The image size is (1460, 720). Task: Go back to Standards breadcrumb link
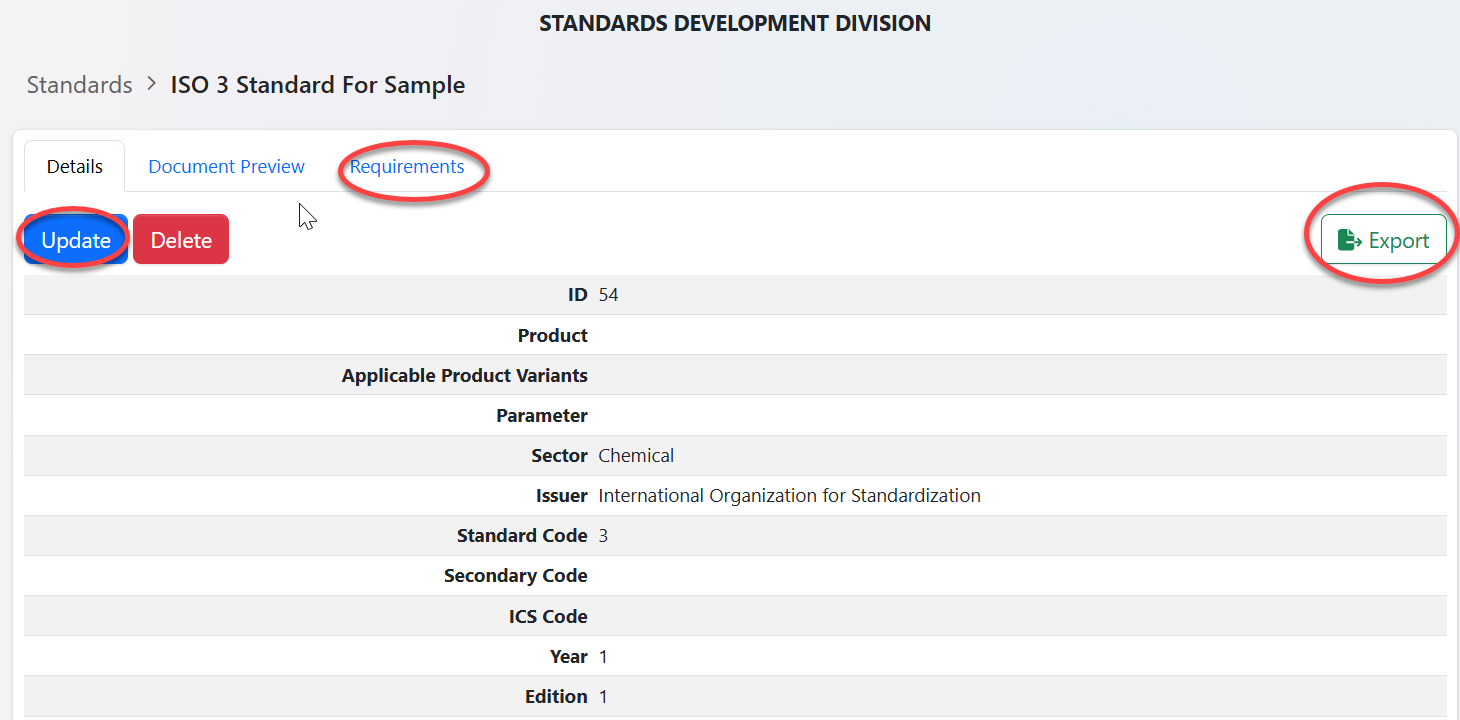pyautogui.click(x=79, y=85)
